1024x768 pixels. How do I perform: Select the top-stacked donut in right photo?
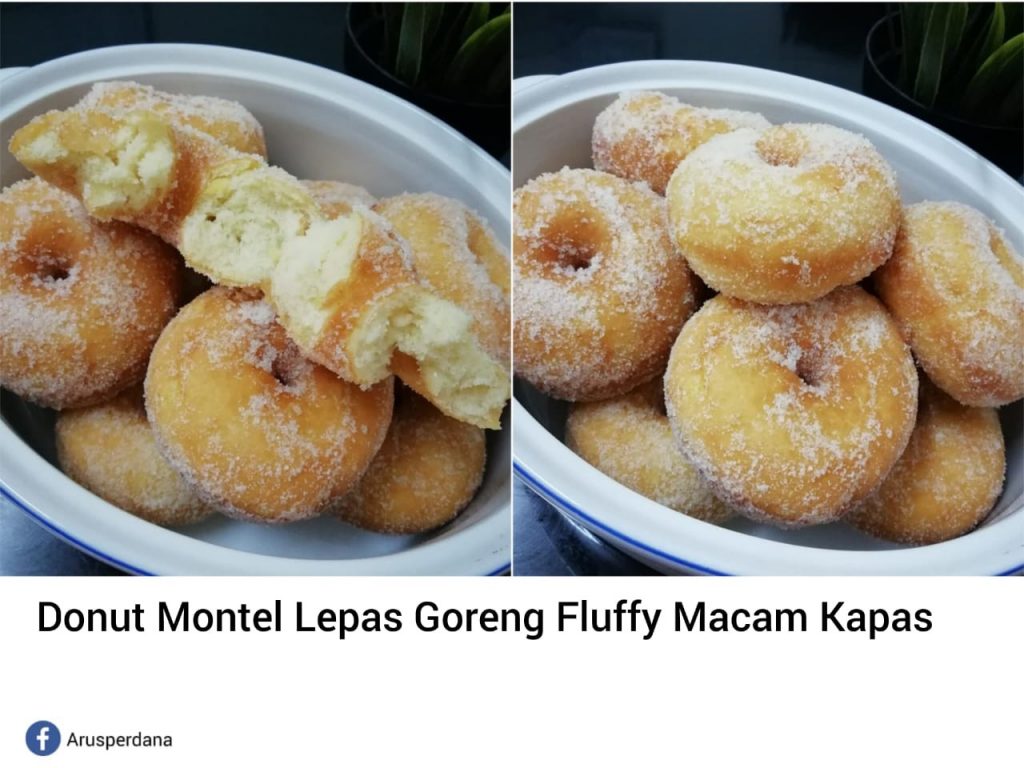782,214
